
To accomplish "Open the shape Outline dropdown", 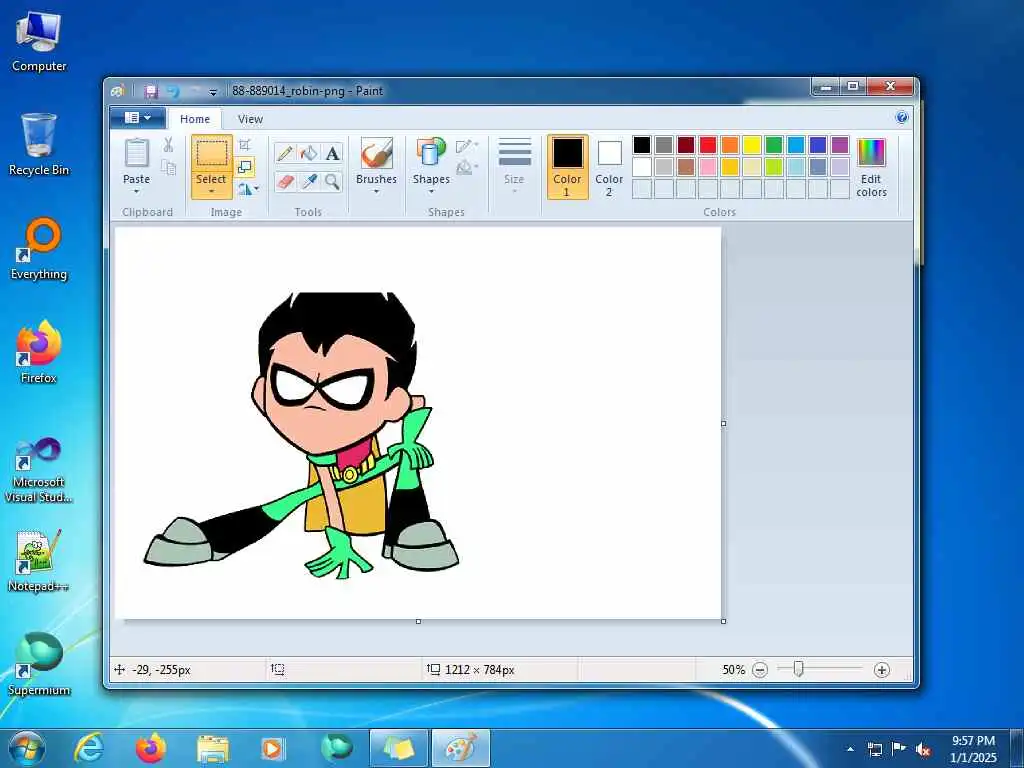I will (x=468, y=146).
